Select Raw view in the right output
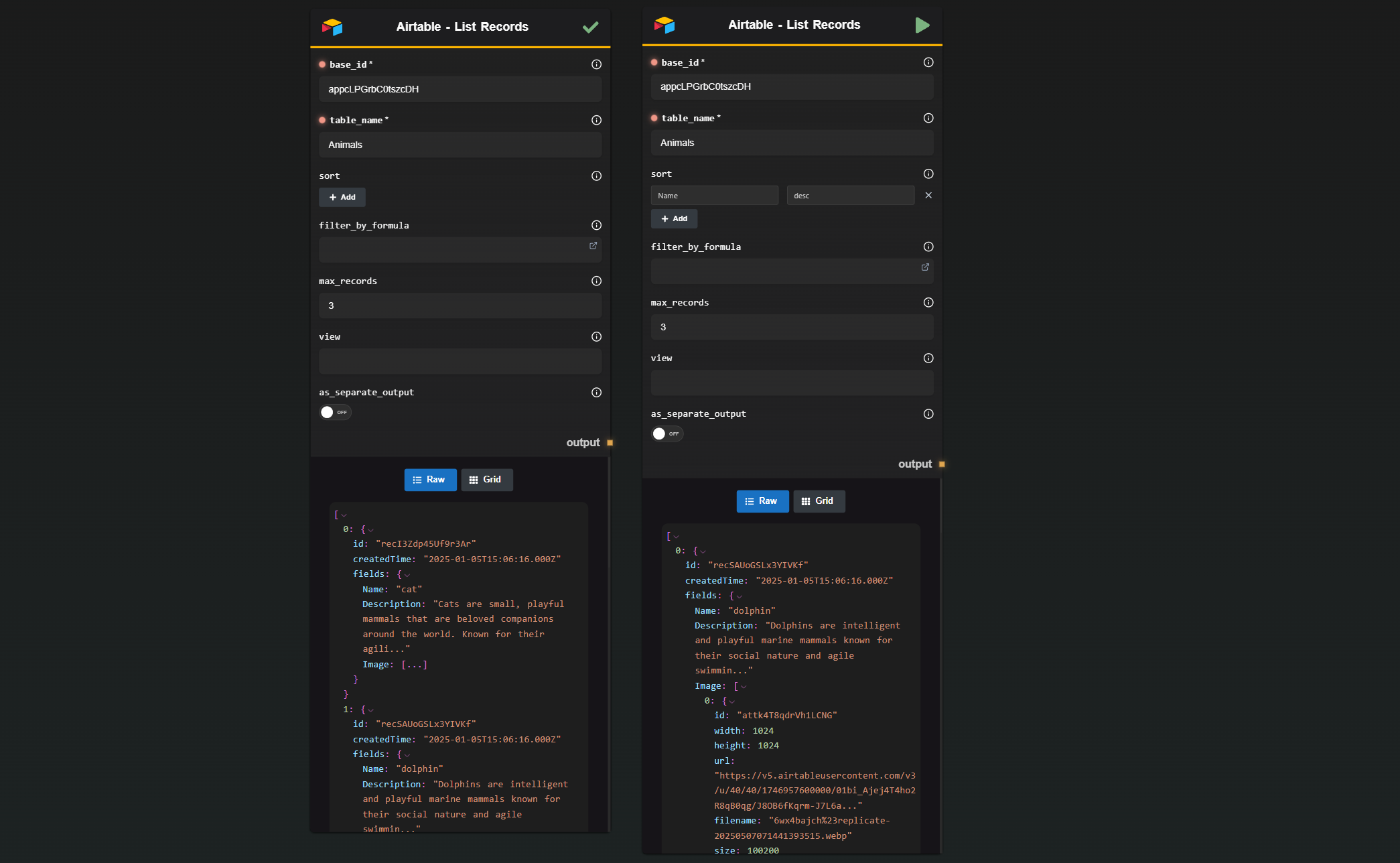This screenshot has height=863, width=1400. tap(762, 501)
